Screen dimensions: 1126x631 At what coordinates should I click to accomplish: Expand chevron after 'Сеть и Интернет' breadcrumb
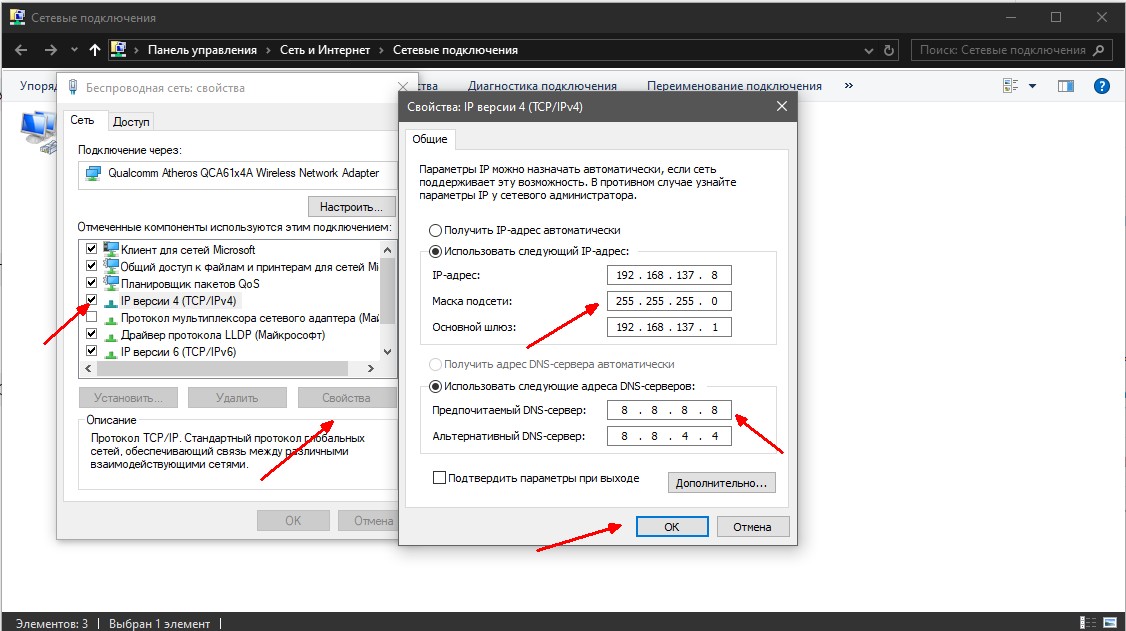coord(381,50)
